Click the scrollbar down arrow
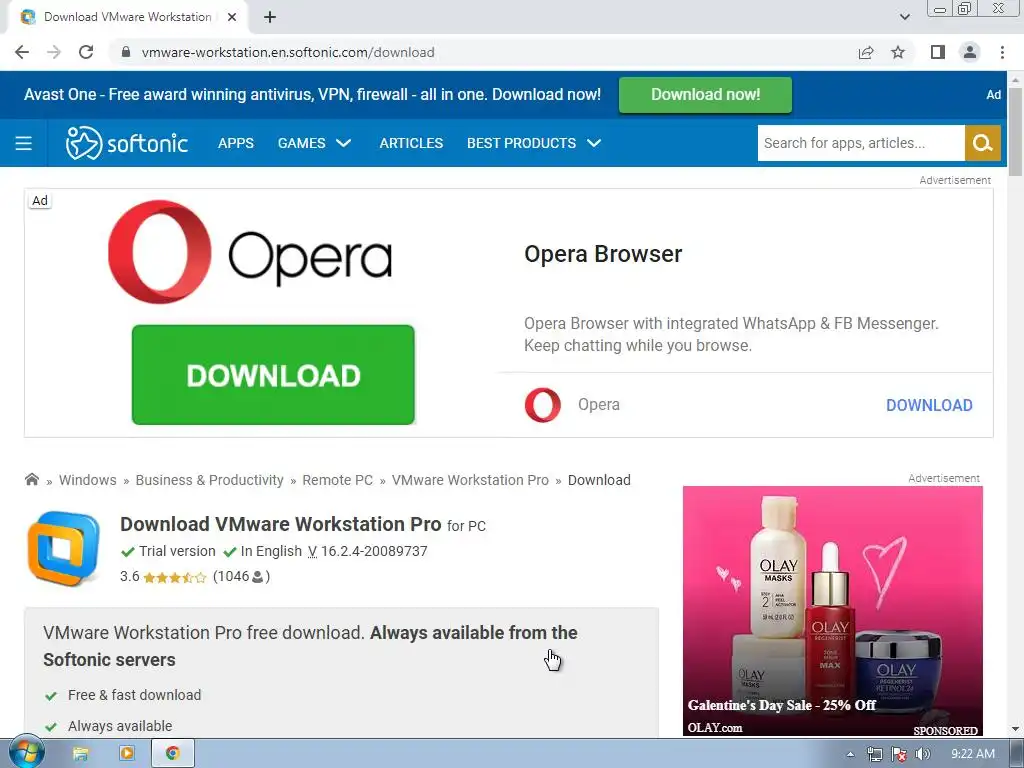 [x=1016, y=729]
